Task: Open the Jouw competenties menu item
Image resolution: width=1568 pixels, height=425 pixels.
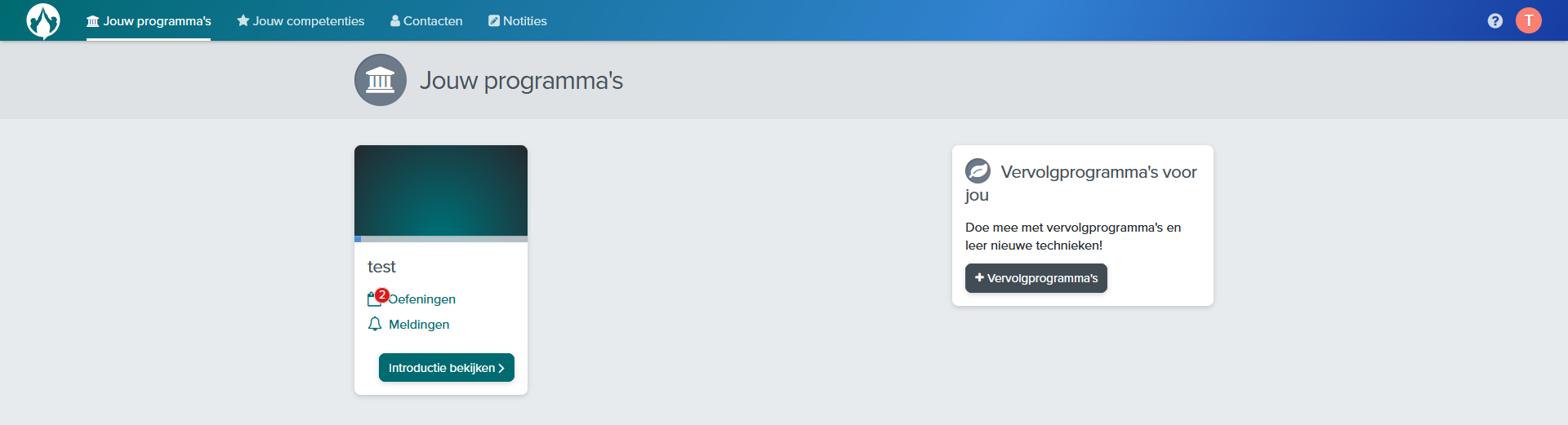Action: 301,21
